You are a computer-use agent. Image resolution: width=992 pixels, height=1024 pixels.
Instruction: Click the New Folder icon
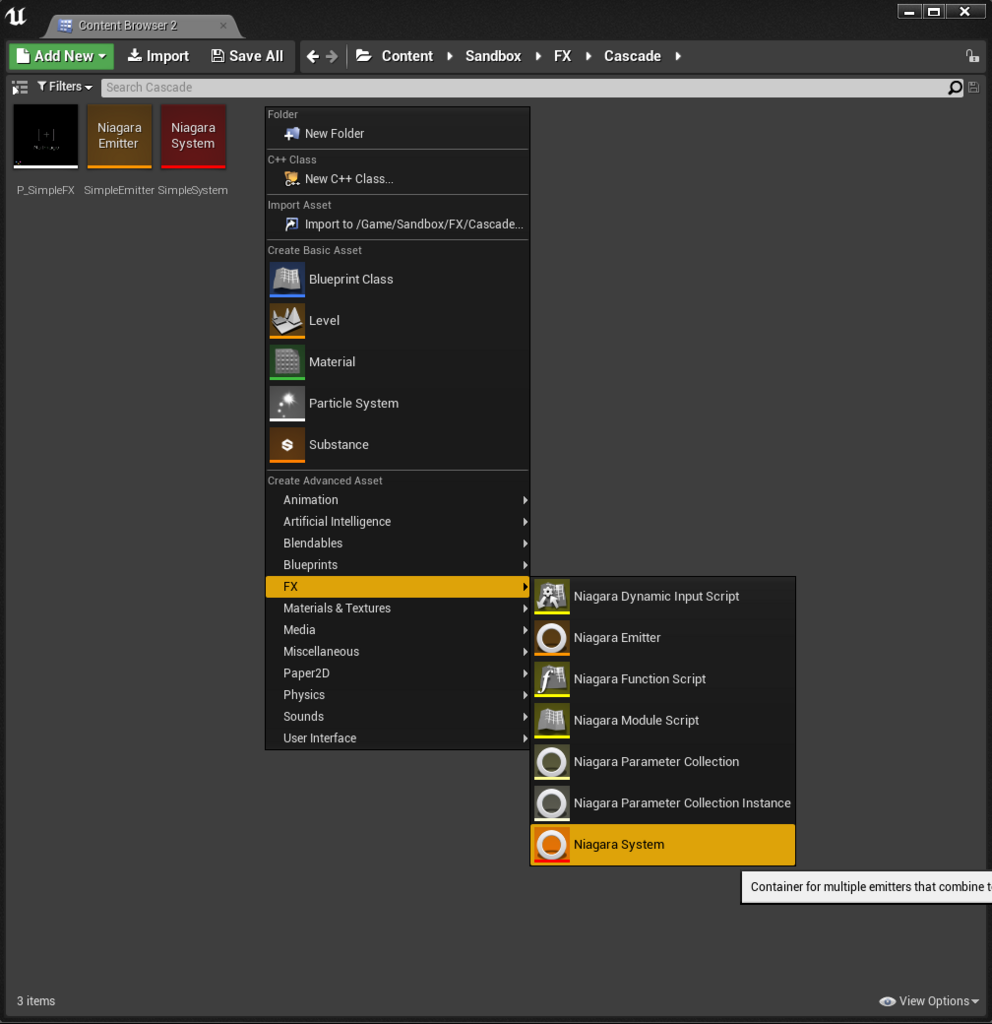click(291, 133)
